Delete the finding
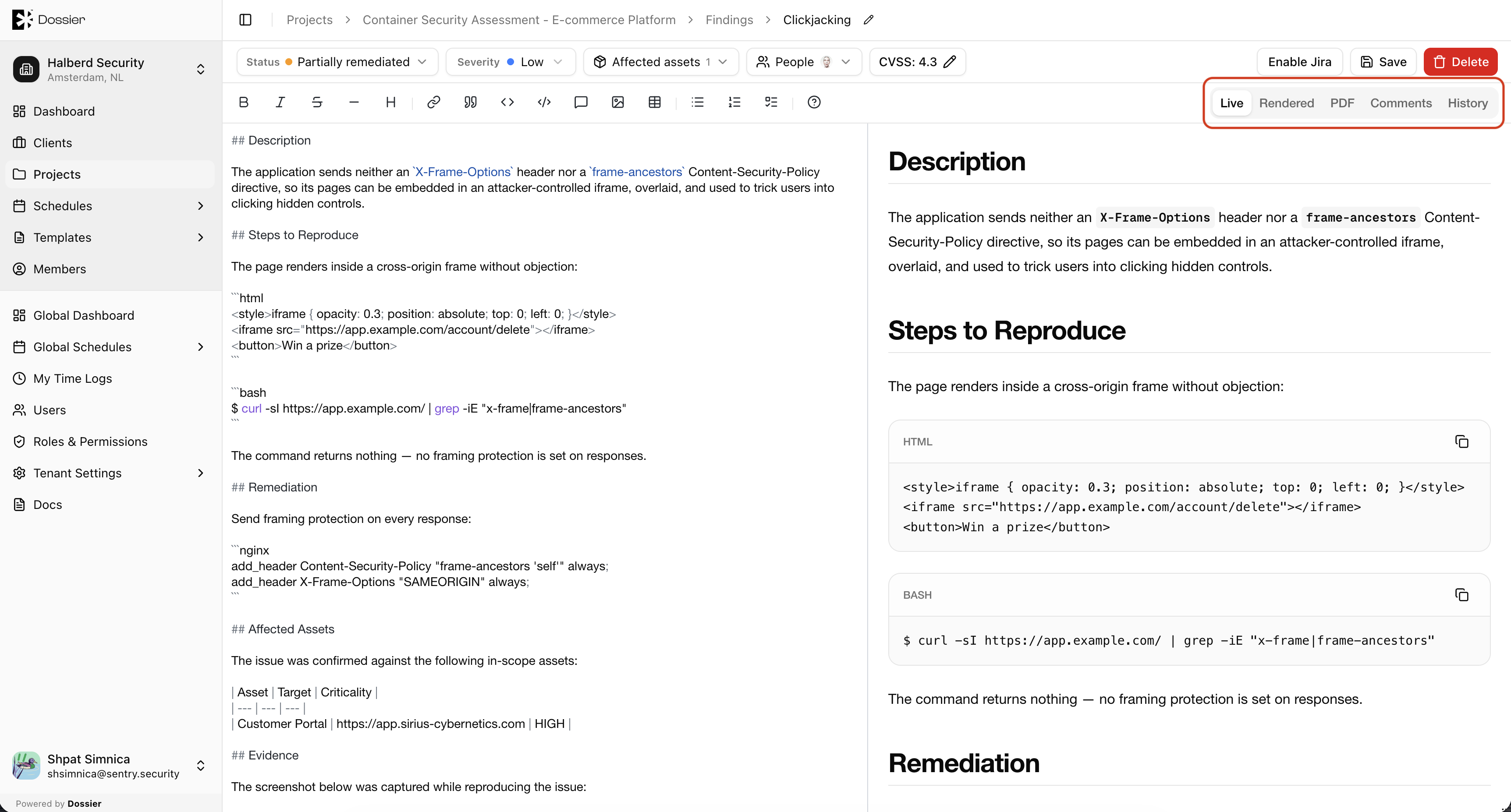1511x812 pixels. [1461, 62]
